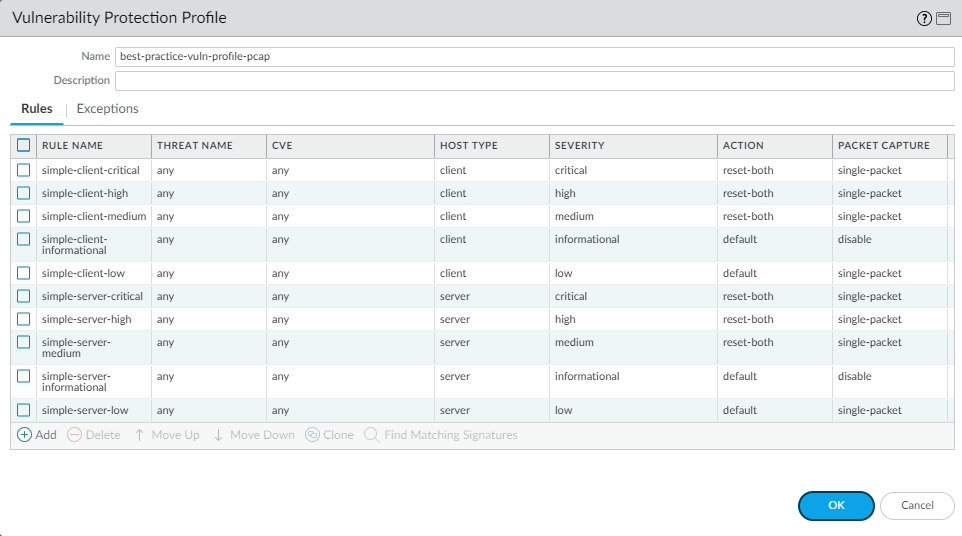
Task: Sort by the Severity column header
Action: coord(580,146)
